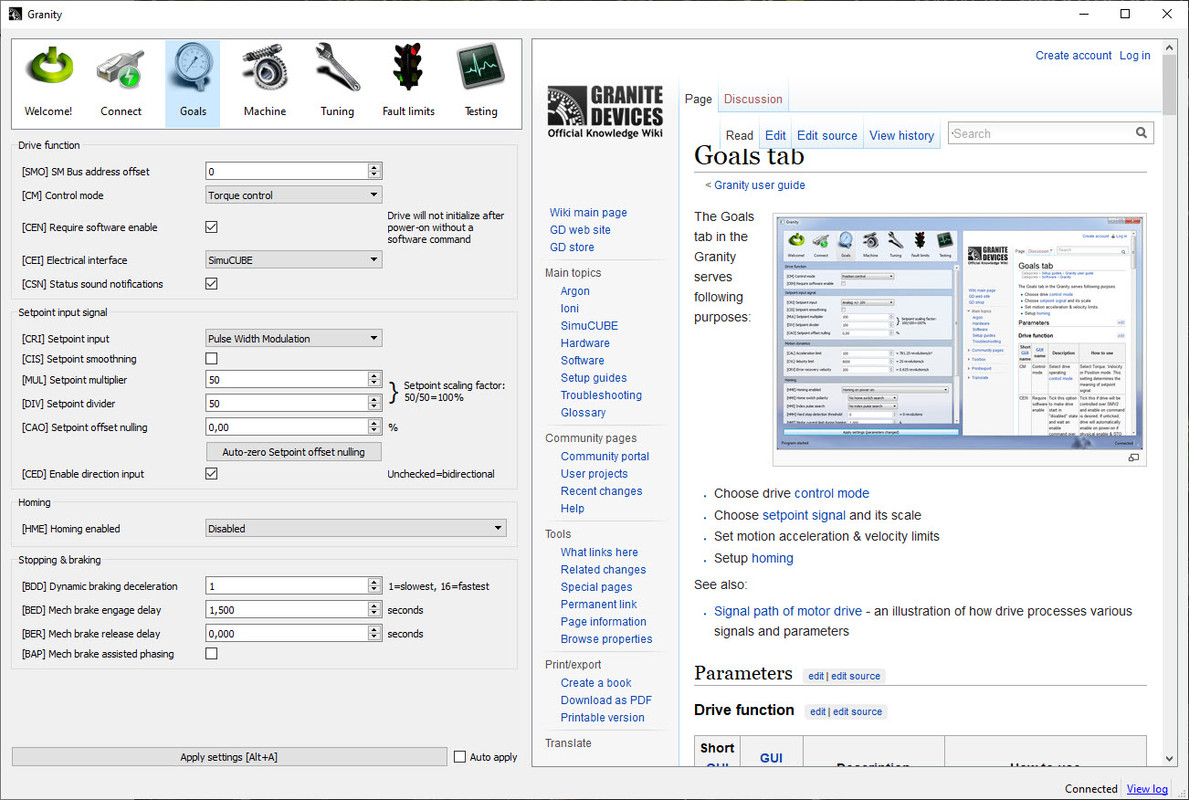
Task: Enable Setpoint smoothing checkbox
Action: [212, 359]
